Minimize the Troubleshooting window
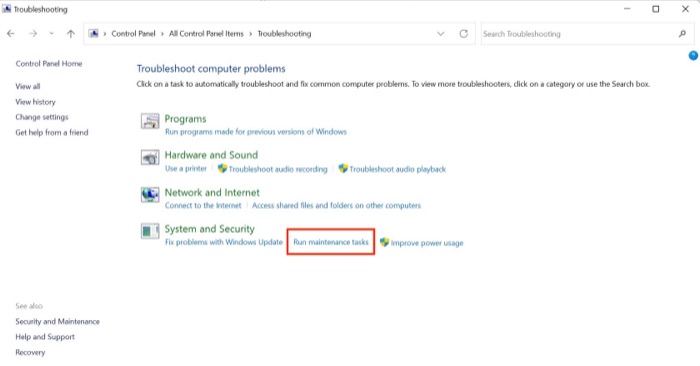The height and width of the screenshot is (366, 700). [x=627, y=9]
